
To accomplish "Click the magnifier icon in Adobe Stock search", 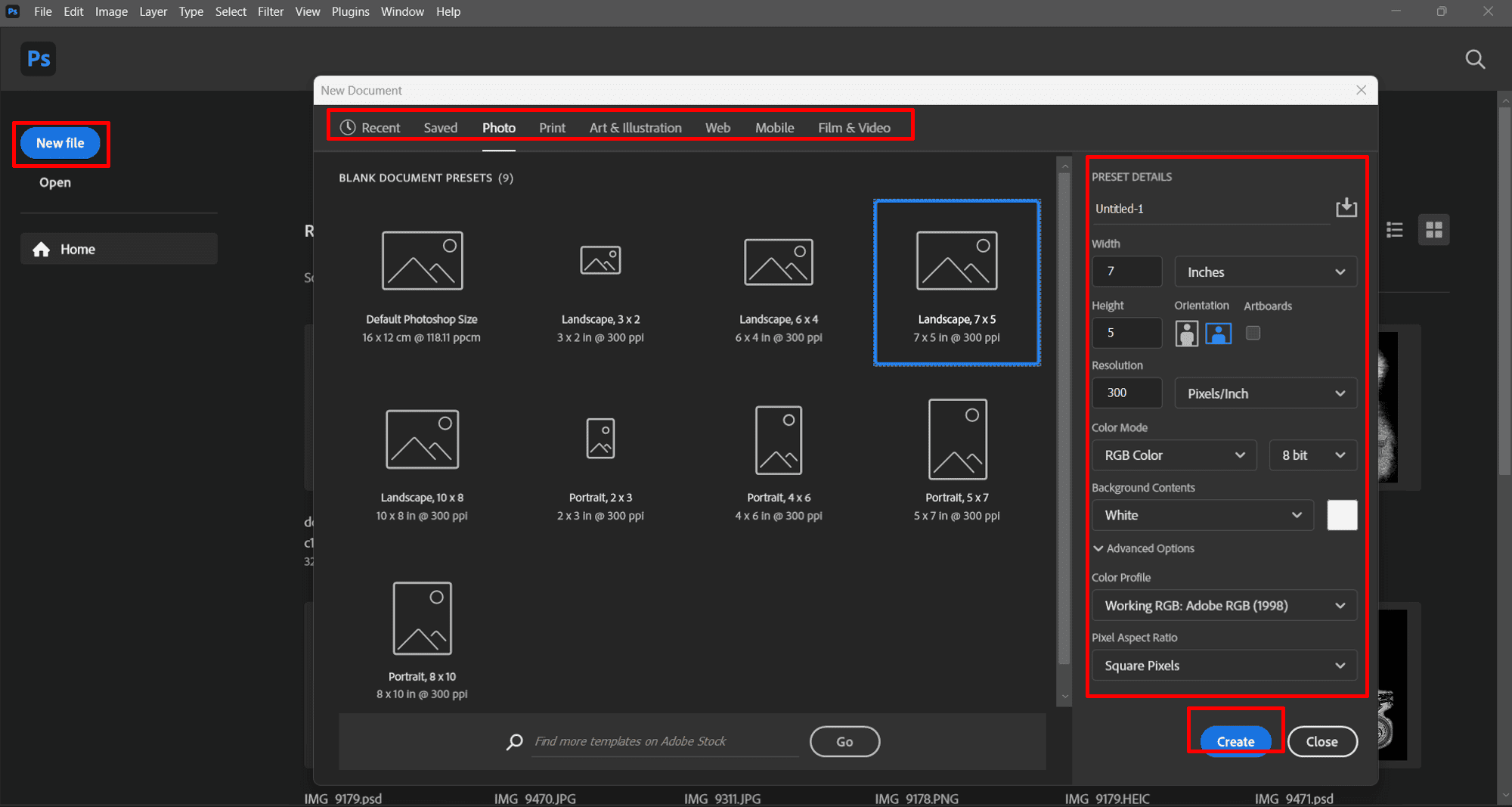I will click(515, 741).
